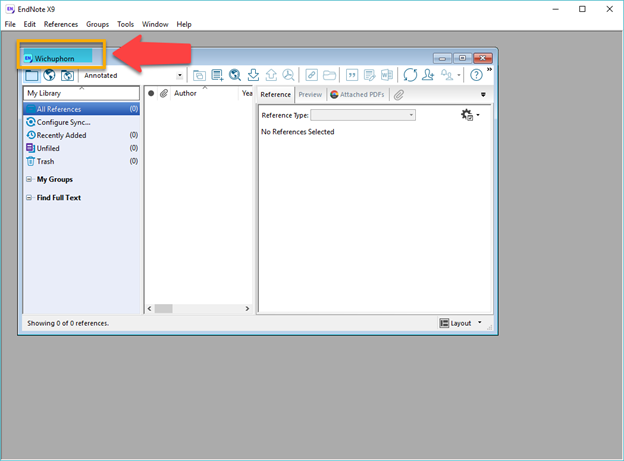Viewport: 624px width, 461px height.
Task: Open the Annotated output style dropdown
Action: point(180,75)
